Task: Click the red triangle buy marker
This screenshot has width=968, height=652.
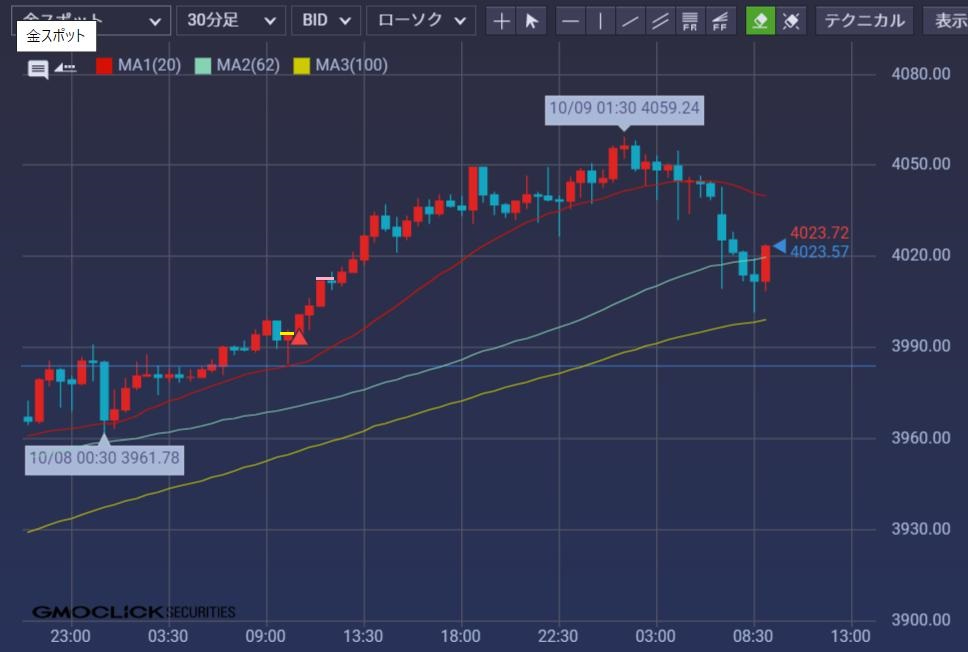Action: coord(299,337)
